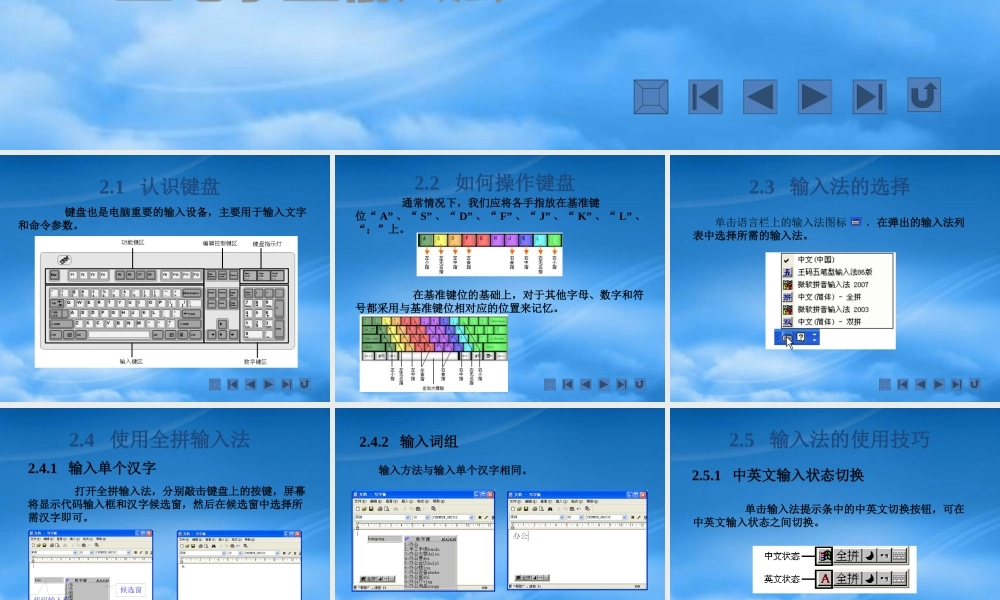
Task: Click the square home icon on slide 2.2
Action: [x=550, y=384]
